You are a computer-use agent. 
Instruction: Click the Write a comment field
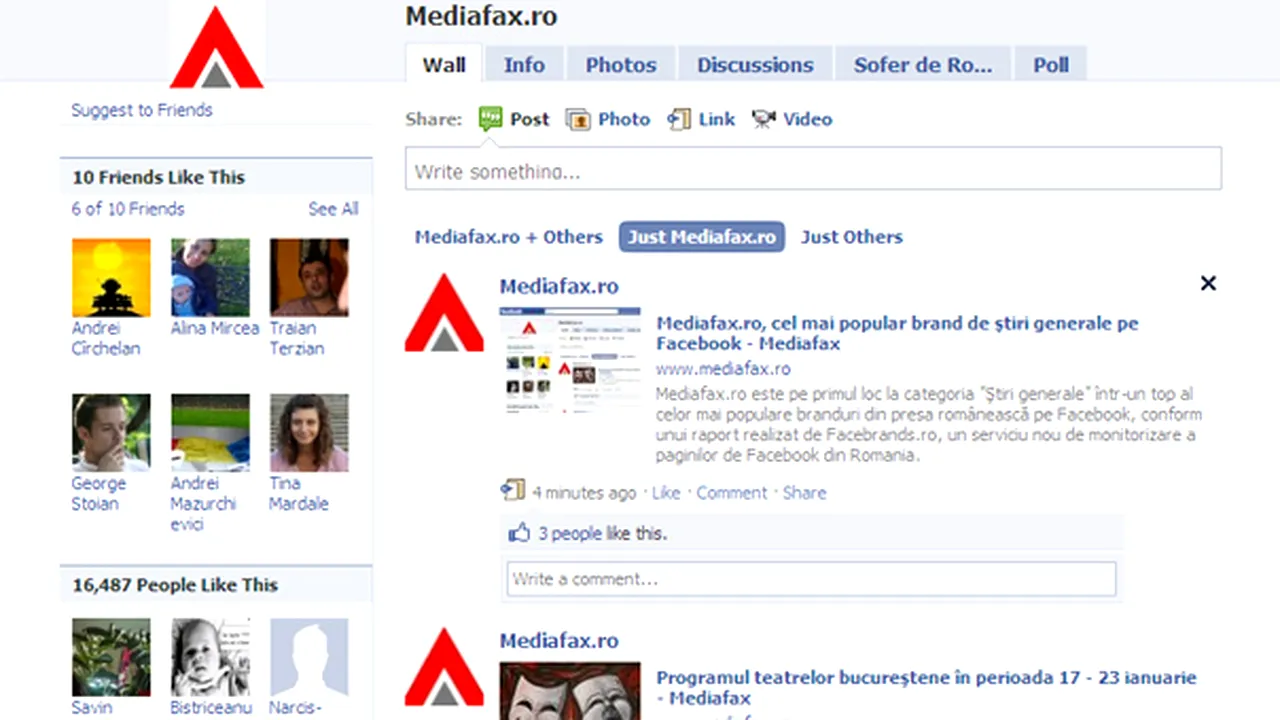811,579
